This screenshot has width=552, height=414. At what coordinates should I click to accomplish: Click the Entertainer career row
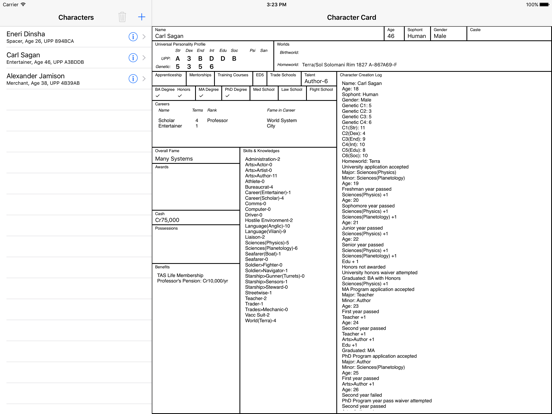tap(217, 126)
